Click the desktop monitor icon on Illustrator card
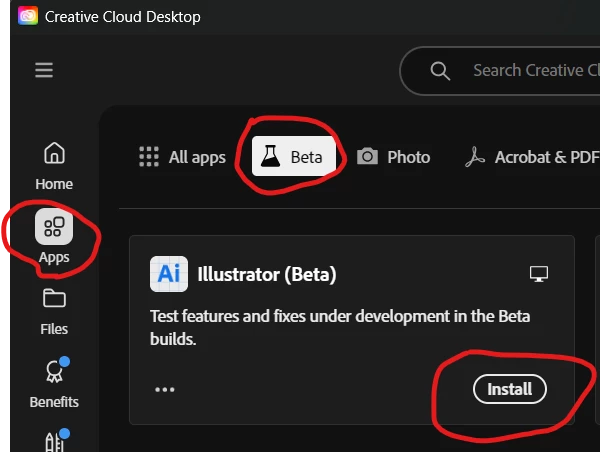 pos(539,274)
